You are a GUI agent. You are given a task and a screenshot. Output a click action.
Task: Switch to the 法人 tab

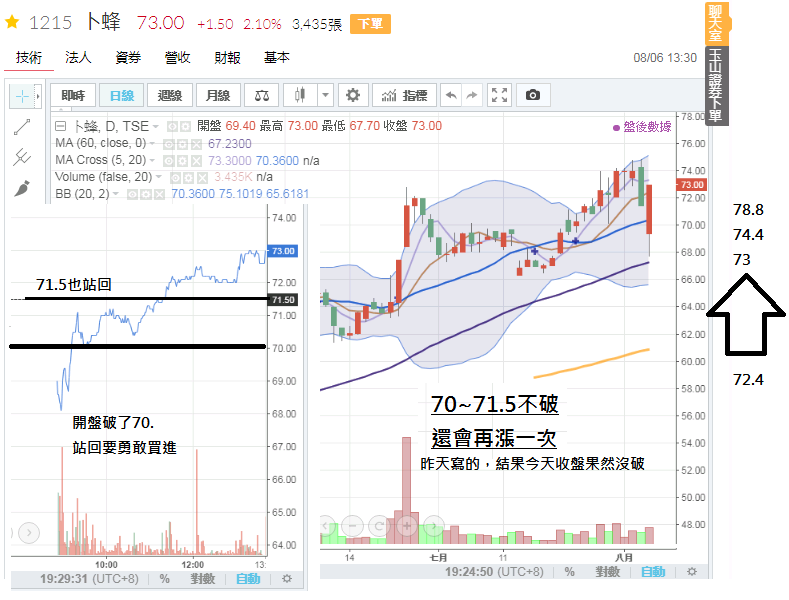78,58
